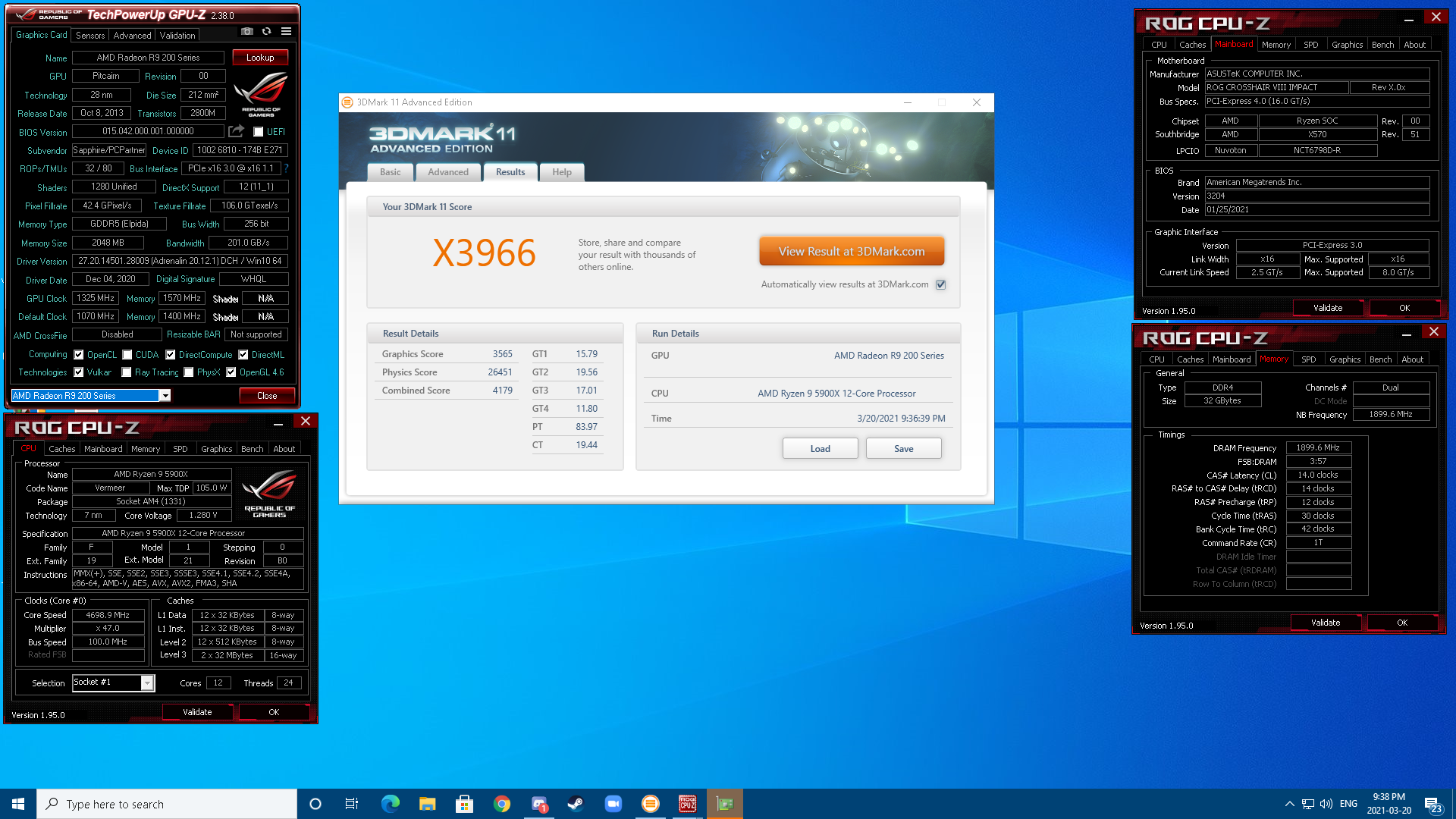This screenshot has height=819, width=1456.
Task: Click the Close button in GPU-Z
Action: click(x=267, y=396)
